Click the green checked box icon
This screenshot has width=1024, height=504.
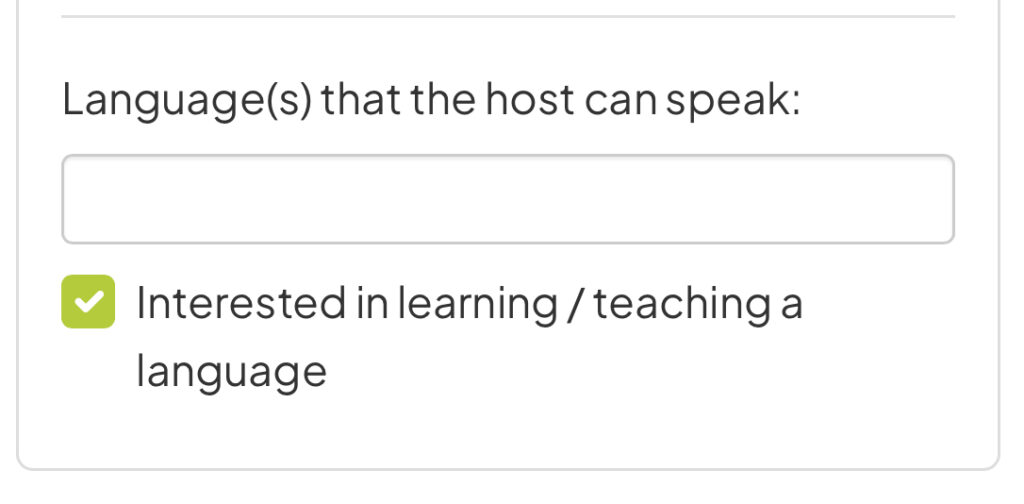(x=88, y=302)
